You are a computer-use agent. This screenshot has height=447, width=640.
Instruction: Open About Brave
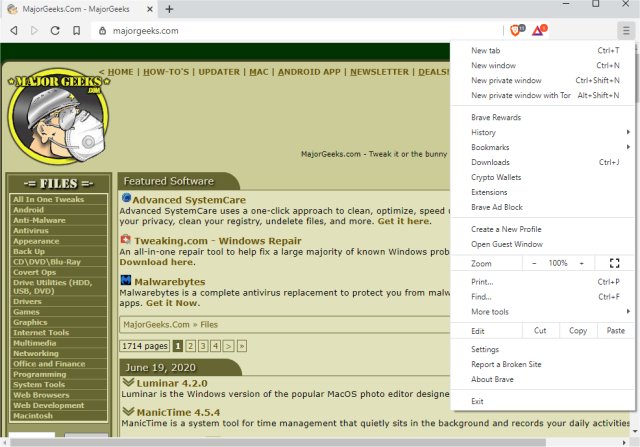tap(543, 379)
